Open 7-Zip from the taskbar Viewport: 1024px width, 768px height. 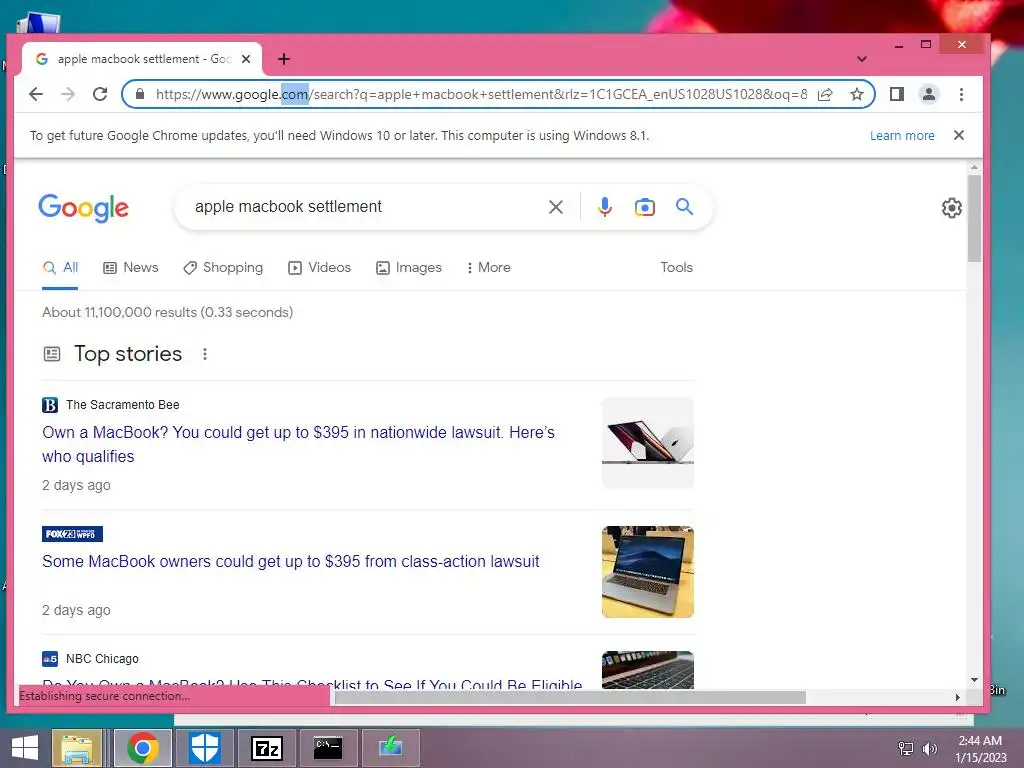coord(266,748)
